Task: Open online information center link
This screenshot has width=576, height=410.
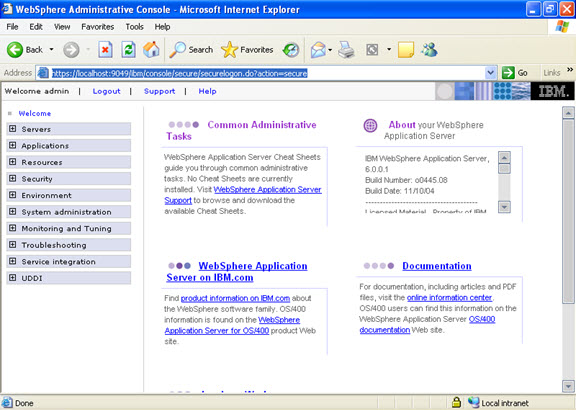Action: [449, 297]
